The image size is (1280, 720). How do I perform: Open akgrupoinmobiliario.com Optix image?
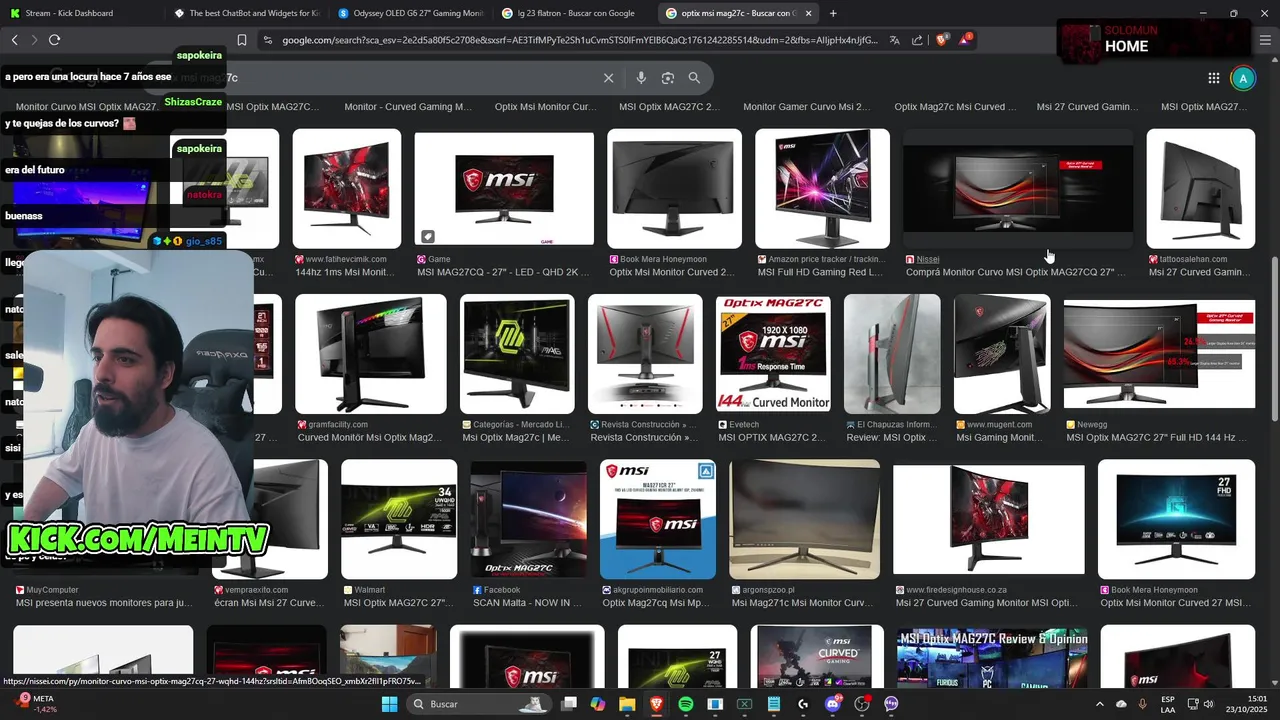(657, 519)
